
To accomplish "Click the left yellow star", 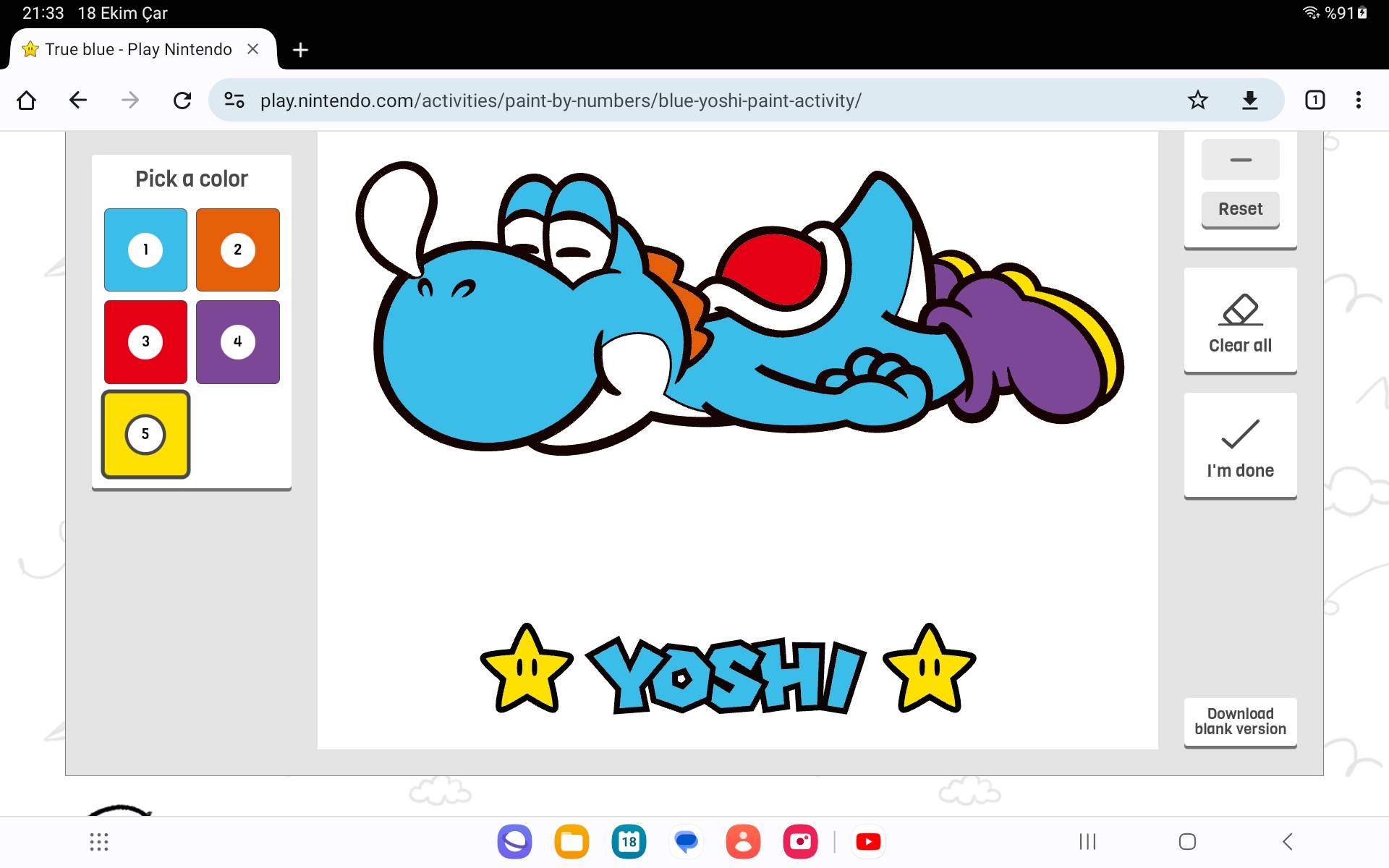I will click(x=527, y=668).
